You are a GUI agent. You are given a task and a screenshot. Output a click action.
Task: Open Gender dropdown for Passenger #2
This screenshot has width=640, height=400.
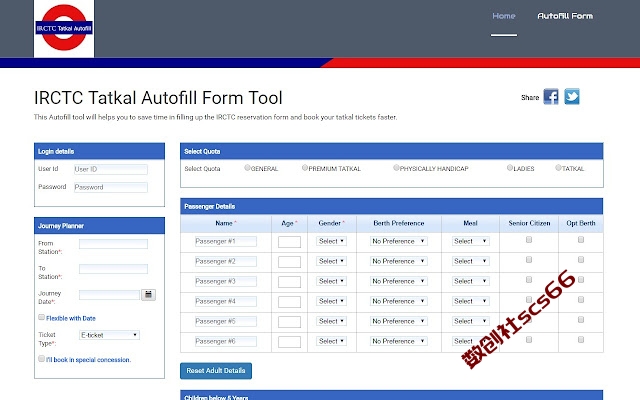(331, 261)
